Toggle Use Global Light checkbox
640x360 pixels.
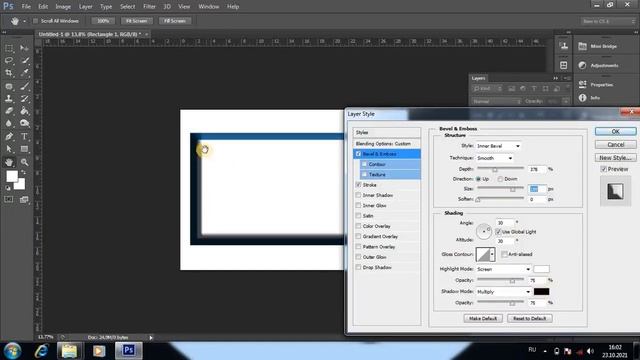pyautogui.click(x=498, y=231)
